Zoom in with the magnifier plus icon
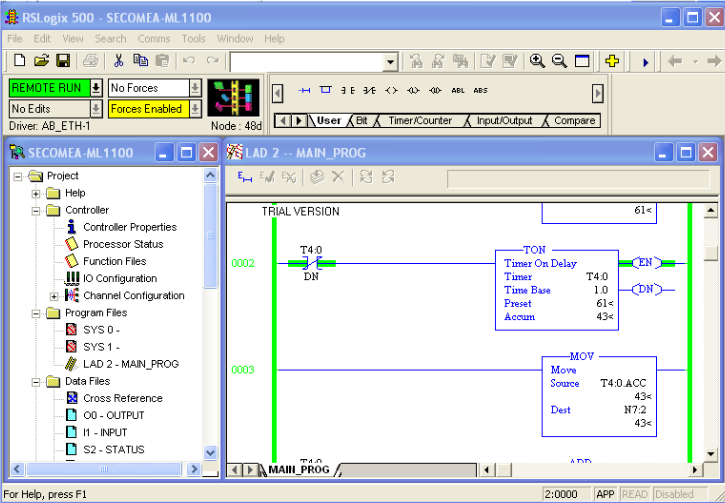 click(x=537, y=61)
